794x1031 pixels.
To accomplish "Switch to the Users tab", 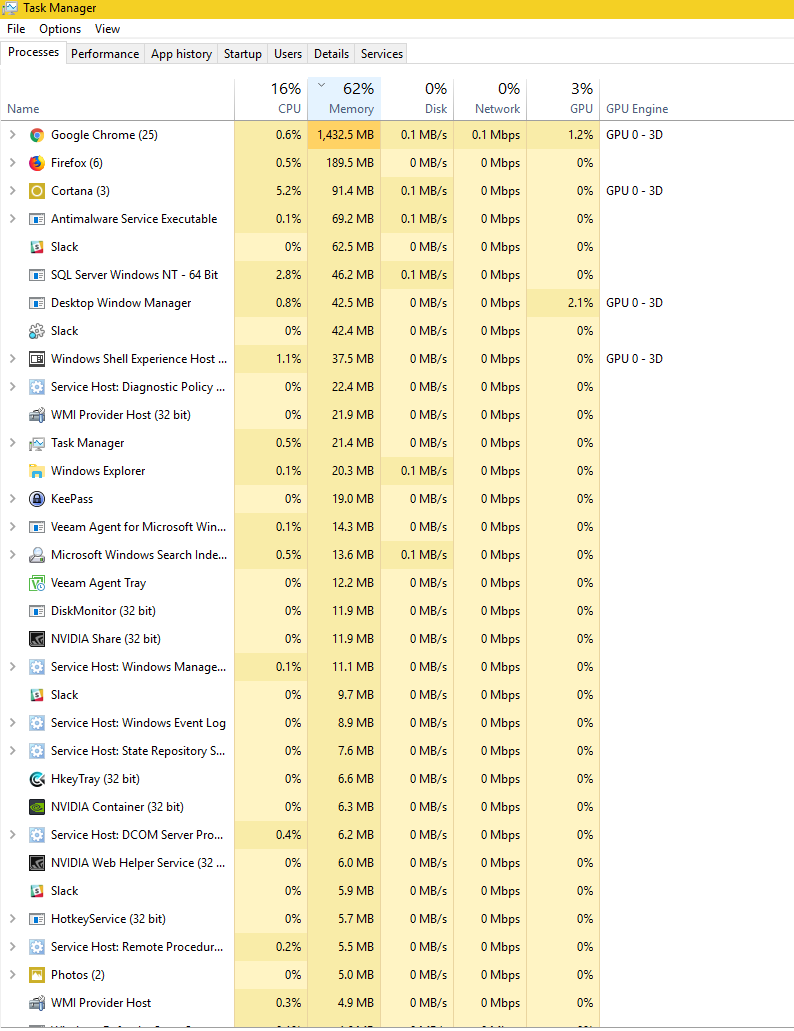I will [x=288, y=54].
